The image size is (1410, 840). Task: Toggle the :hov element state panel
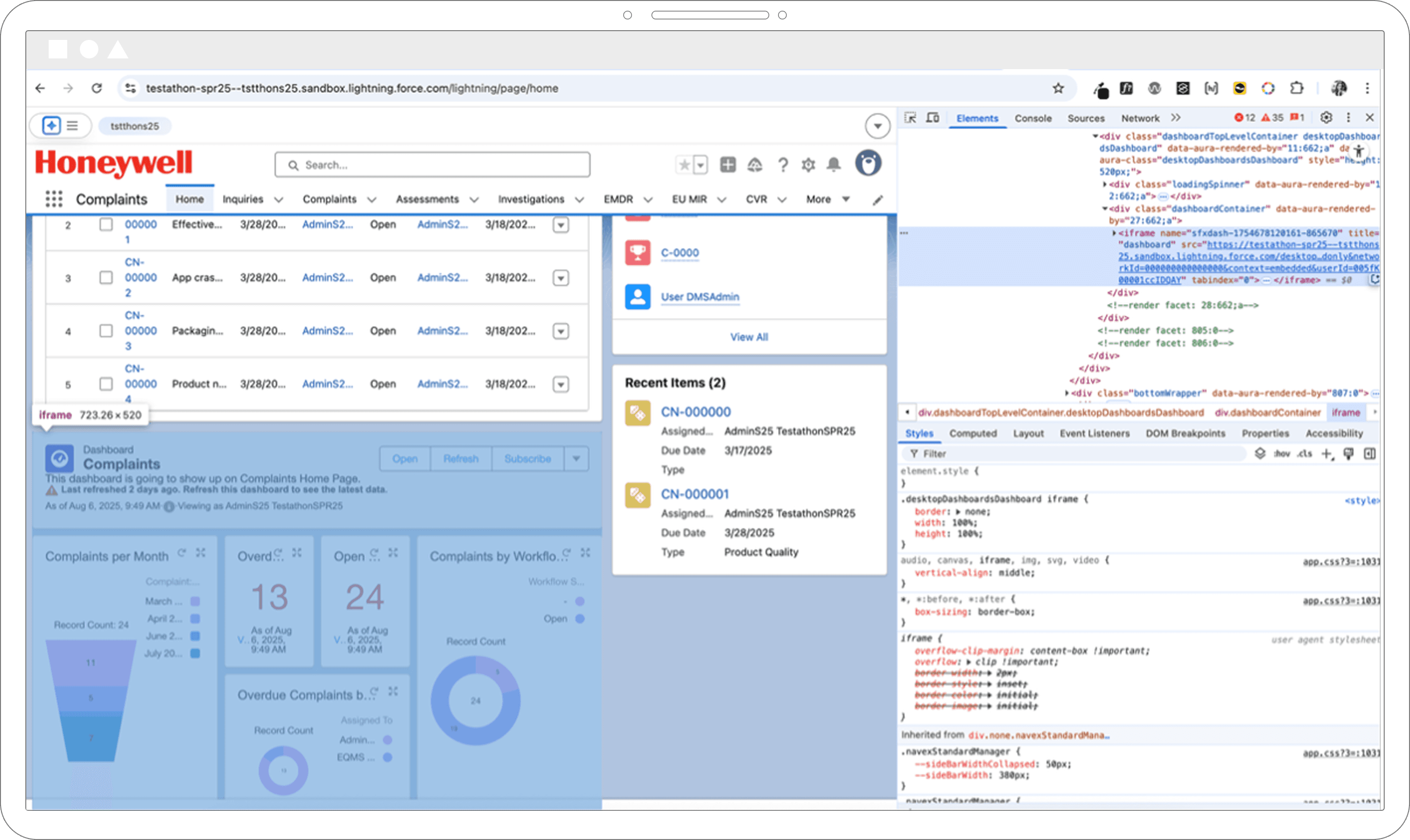(x=1282, y=454)
